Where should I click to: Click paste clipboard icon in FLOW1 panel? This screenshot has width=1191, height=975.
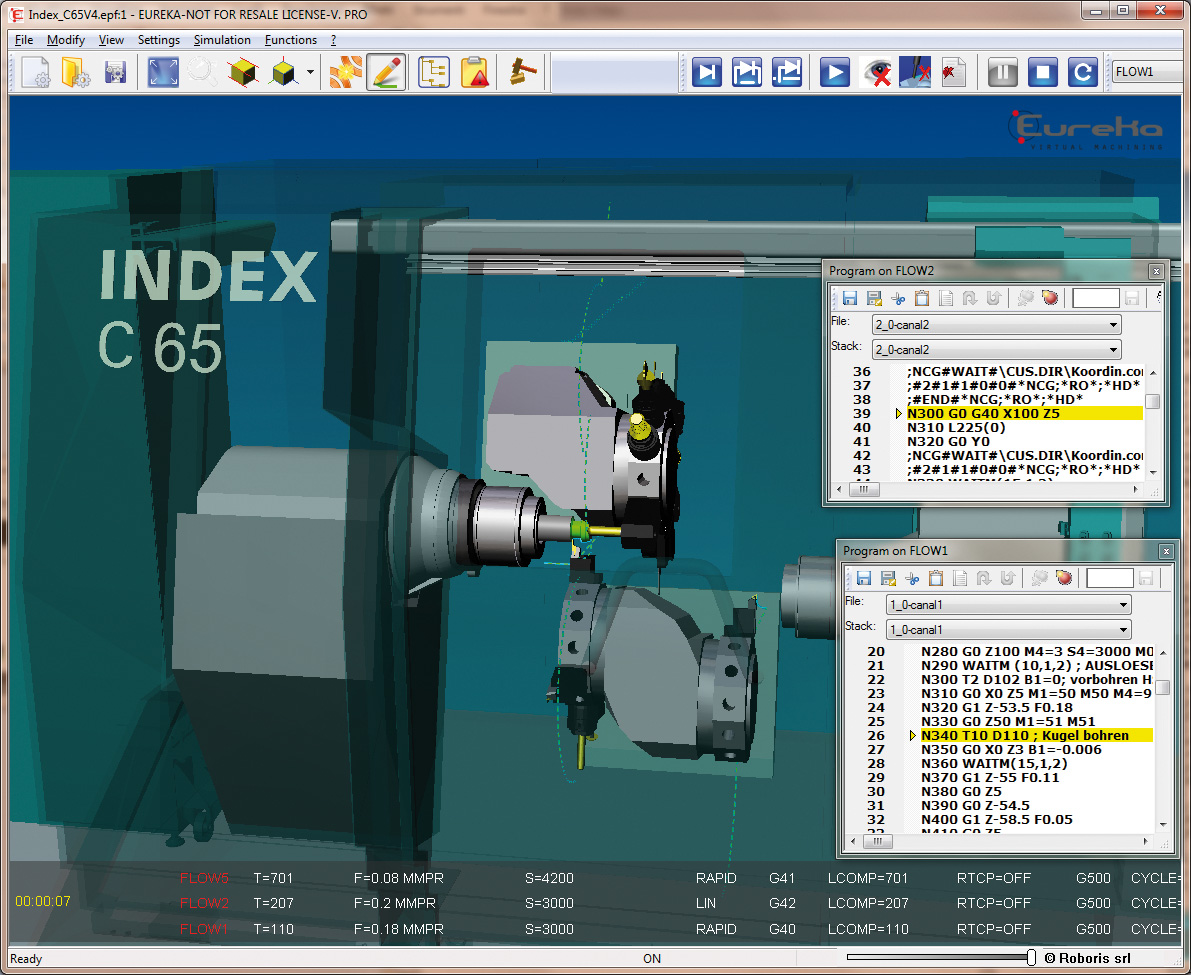pyautogui.click(x=936, y=579)
